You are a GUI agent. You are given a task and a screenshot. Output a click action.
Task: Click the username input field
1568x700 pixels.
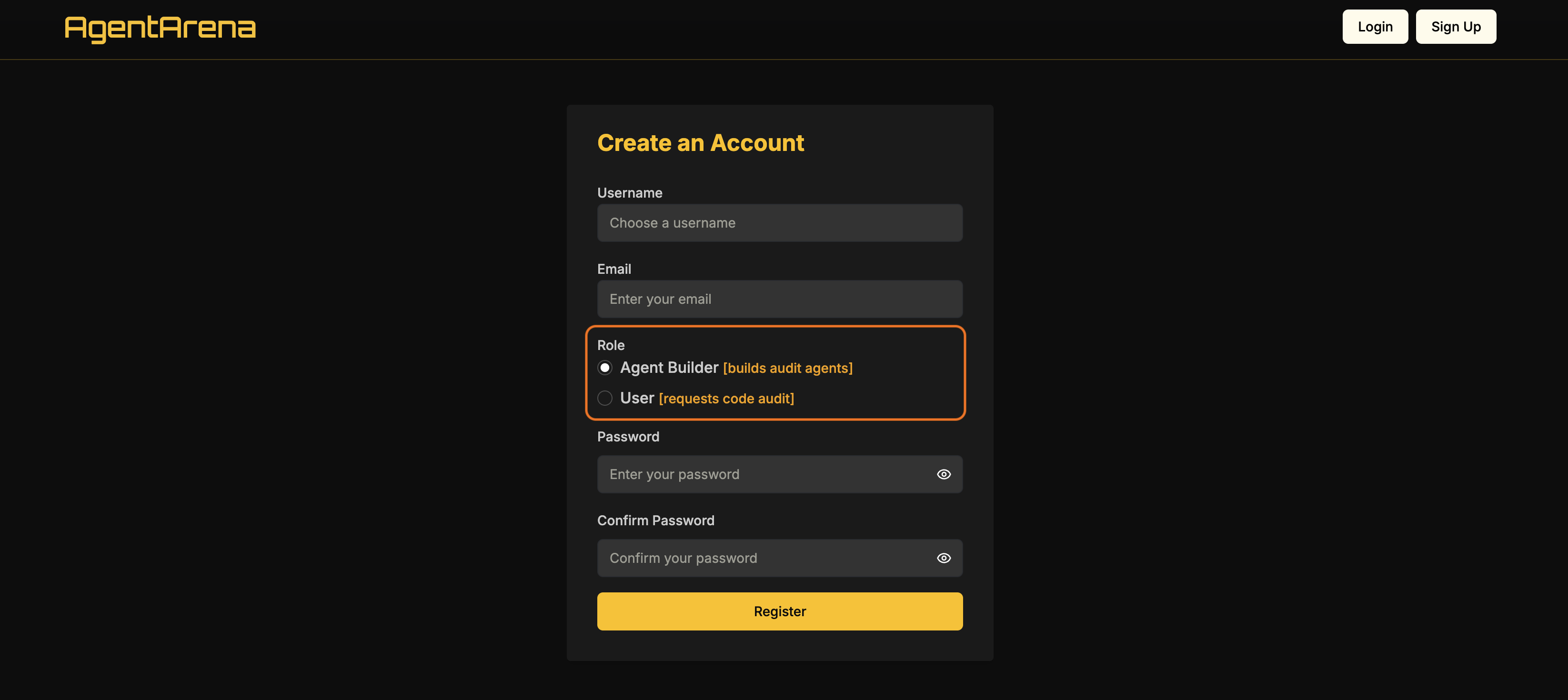coord(780,223)
